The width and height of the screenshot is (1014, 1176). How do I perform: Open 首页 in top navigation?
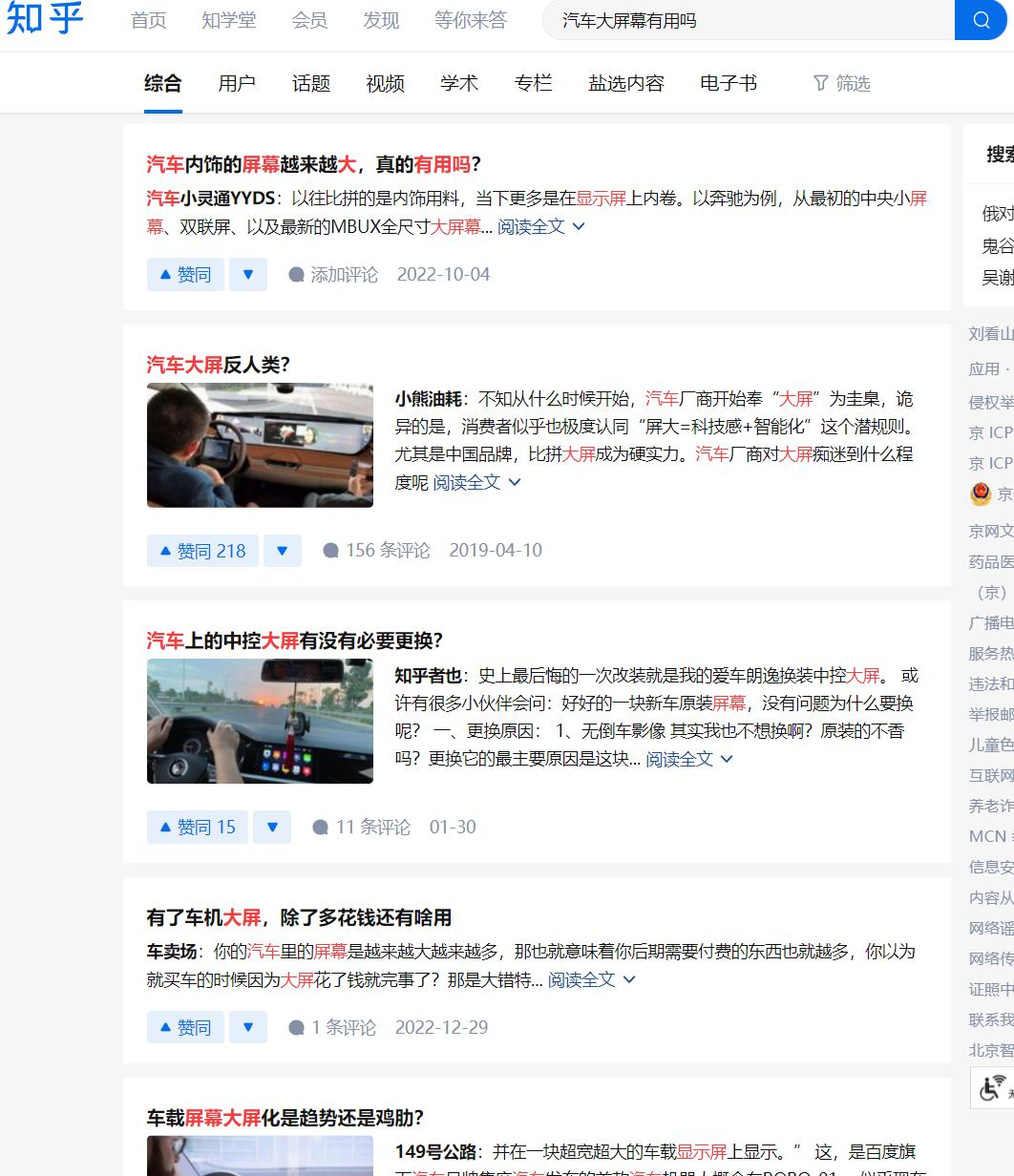149,20
